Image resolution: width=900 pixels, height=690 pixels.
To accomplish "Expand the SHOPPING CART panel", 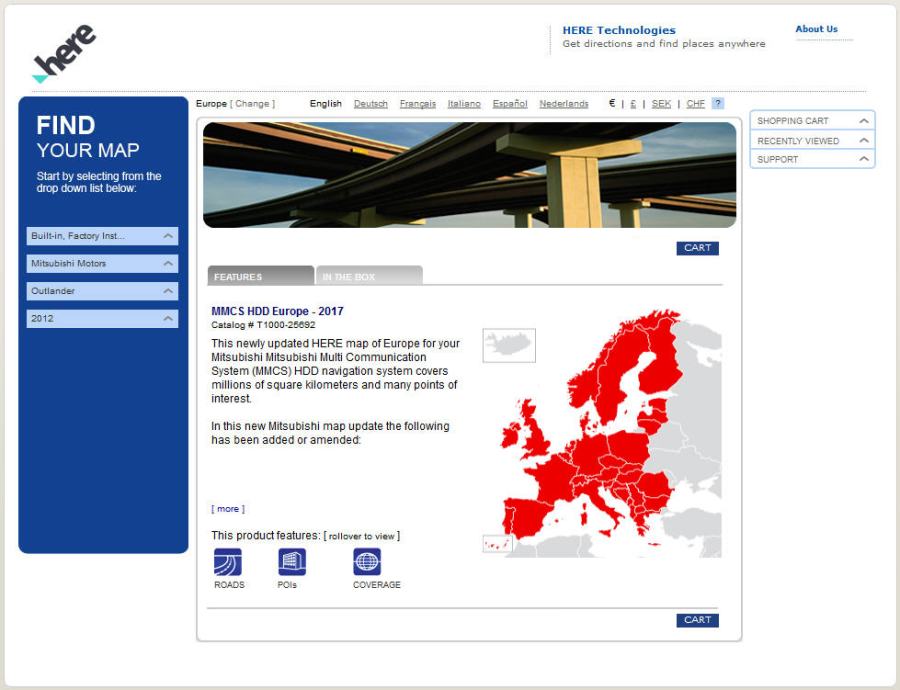I will coord(812,121).
